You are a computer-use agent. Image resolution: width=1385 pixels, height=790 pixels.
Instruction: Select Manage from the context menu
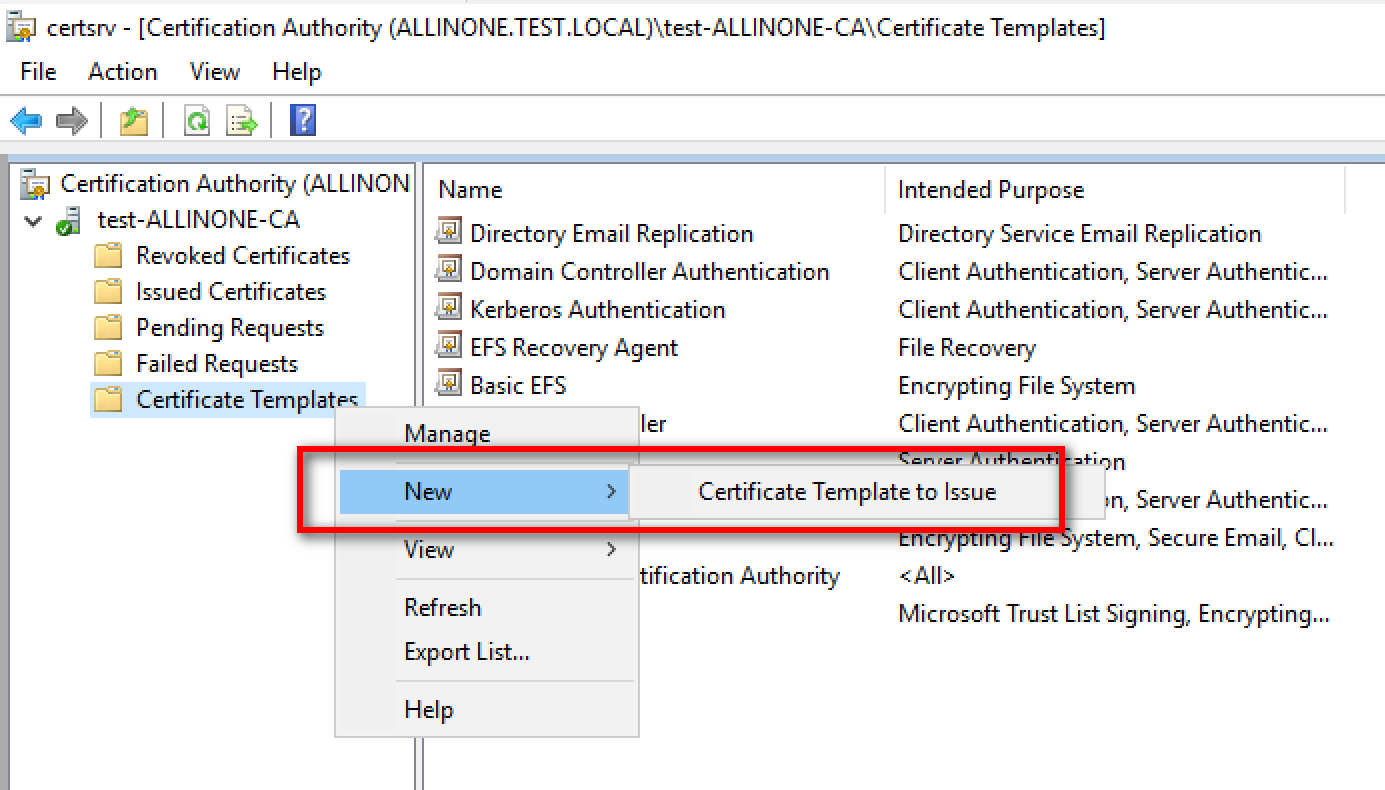coord(447,434)
